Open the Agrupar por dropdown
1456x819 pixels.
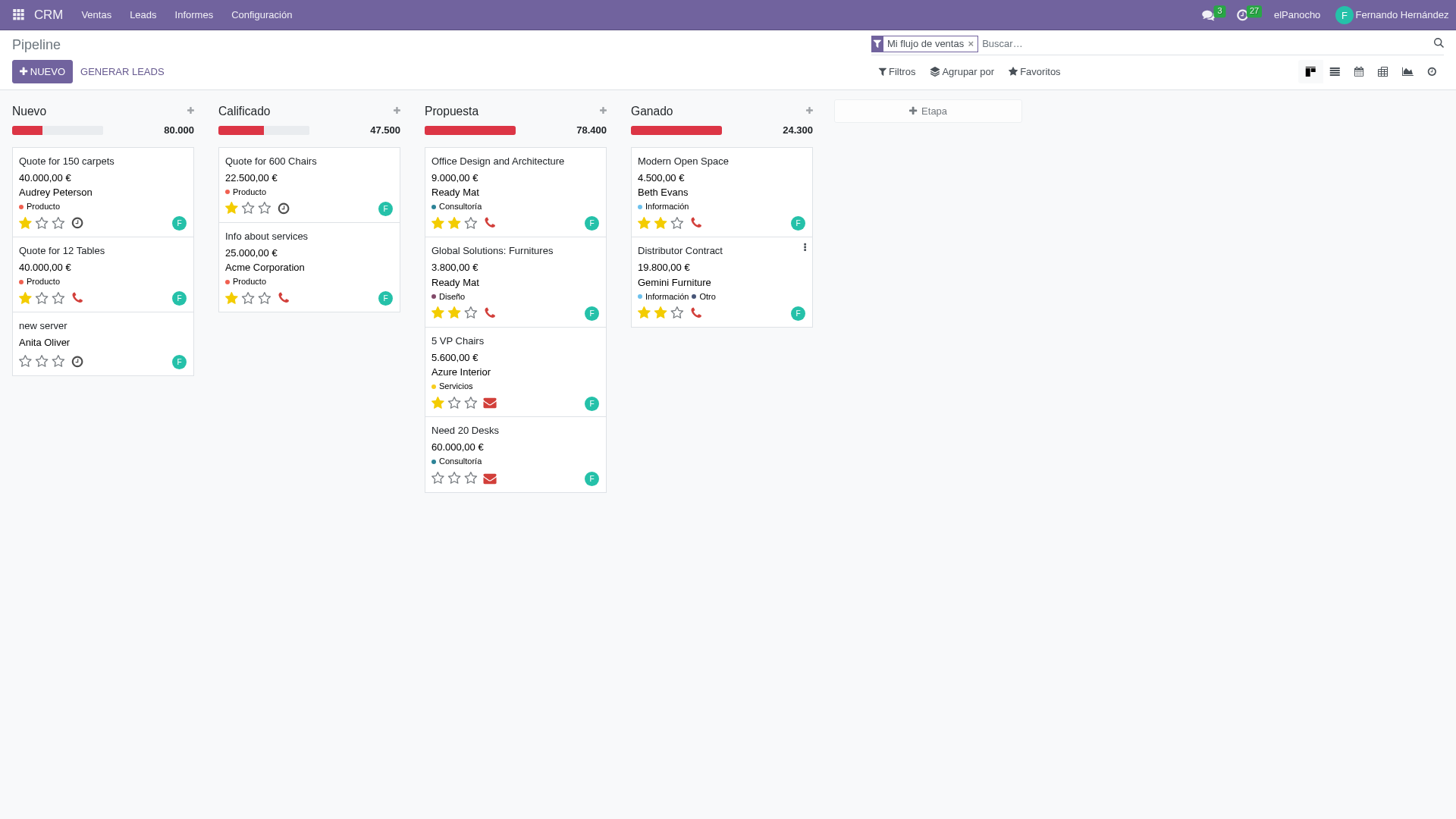click(962, 71)
